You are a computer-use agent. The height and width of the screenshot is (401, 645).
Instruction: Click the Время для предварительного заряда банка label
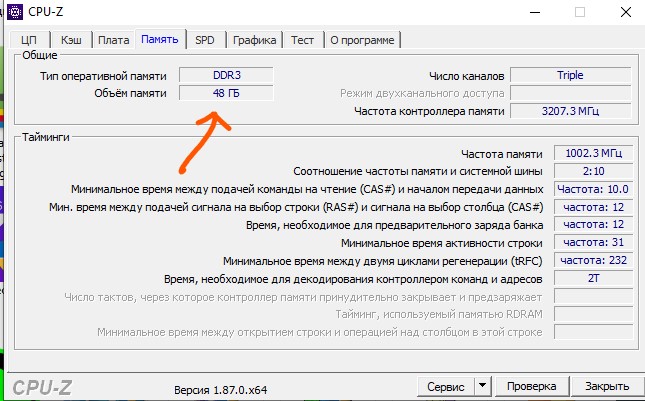(x=394, y=225)
